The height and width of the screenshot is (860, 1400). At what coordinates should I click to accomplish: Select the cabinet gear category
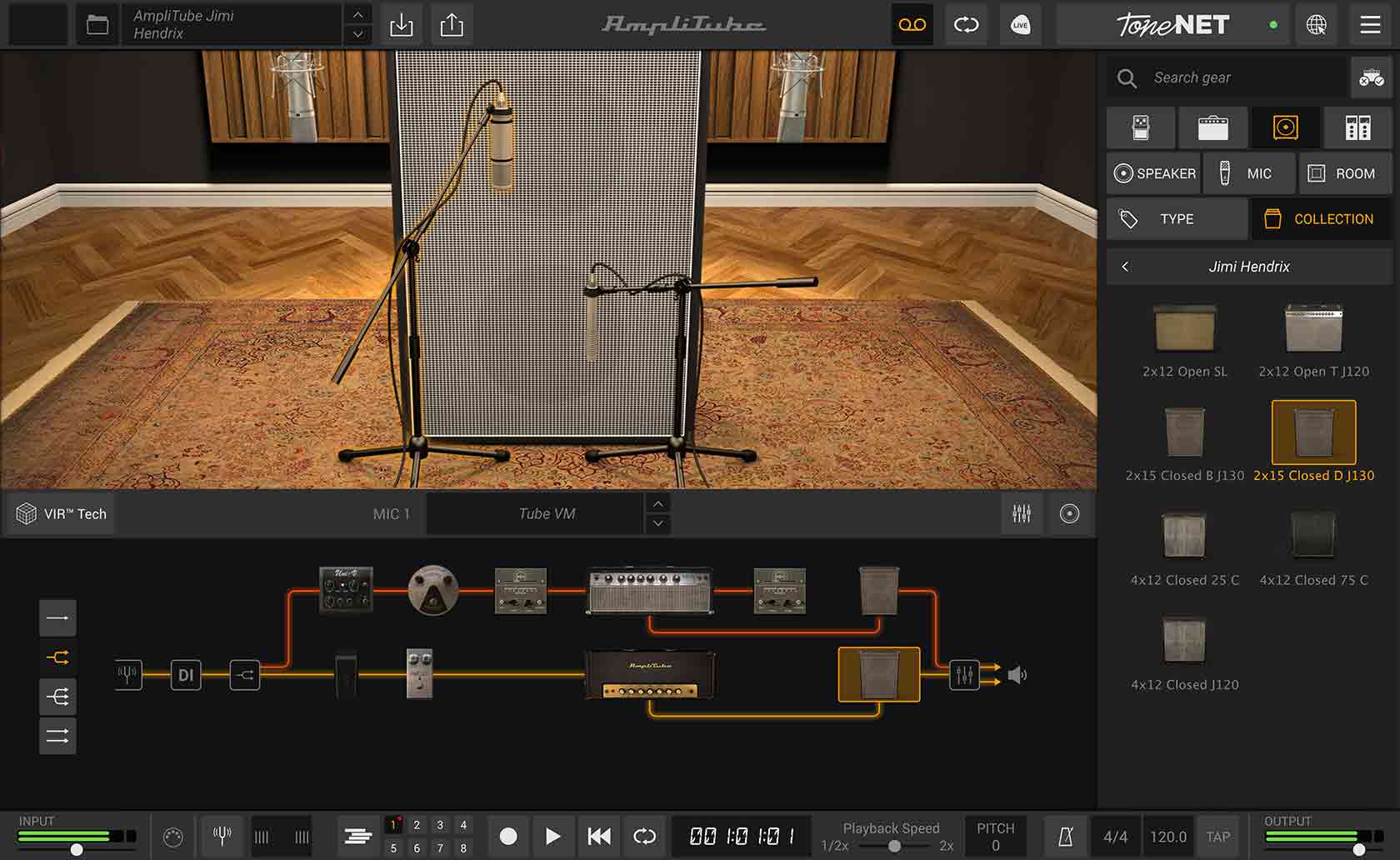[1285, 127]
